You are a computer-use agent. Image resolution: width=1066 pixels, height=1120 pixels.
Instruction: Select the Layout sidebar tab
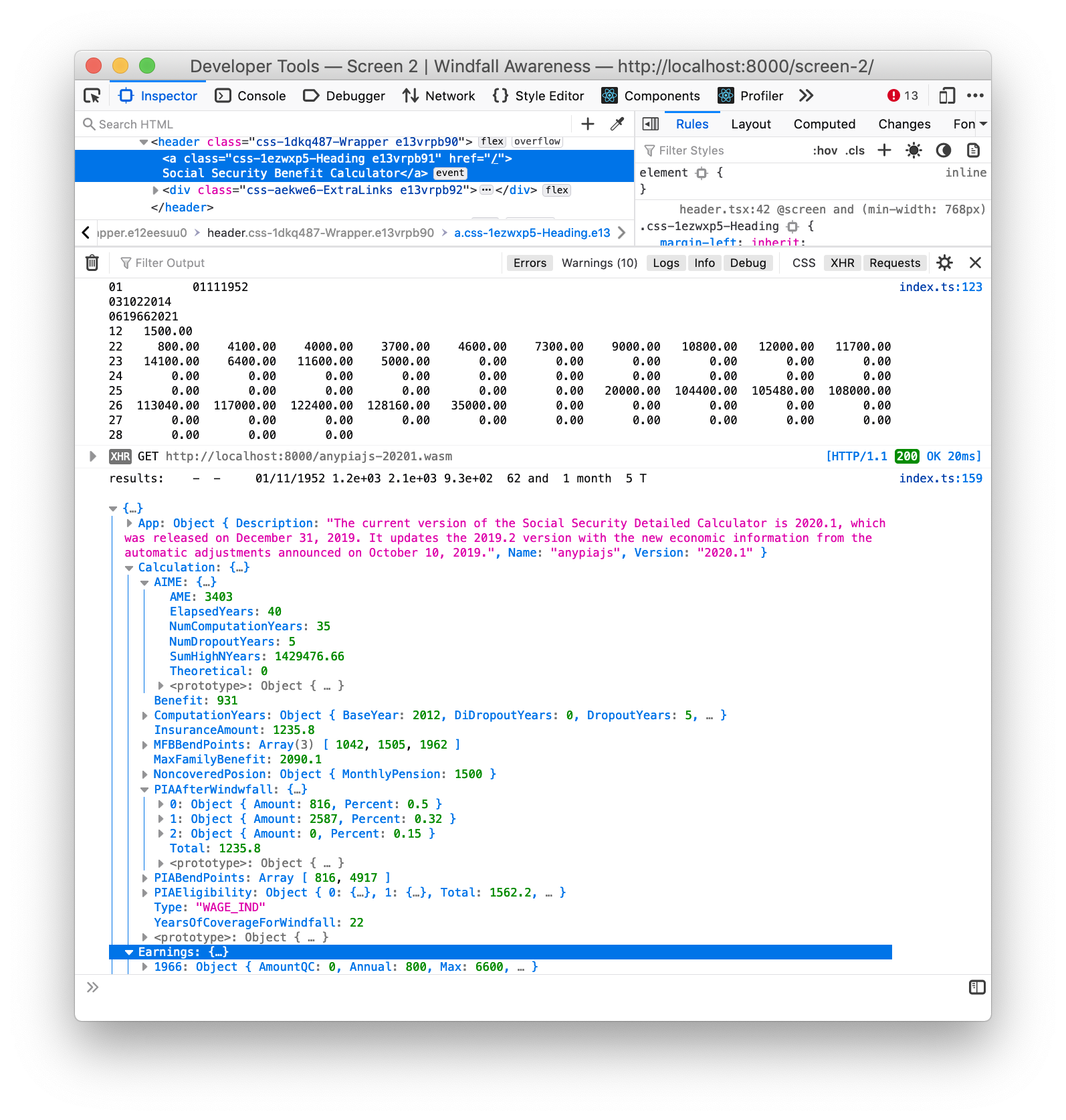coord(751,124)
